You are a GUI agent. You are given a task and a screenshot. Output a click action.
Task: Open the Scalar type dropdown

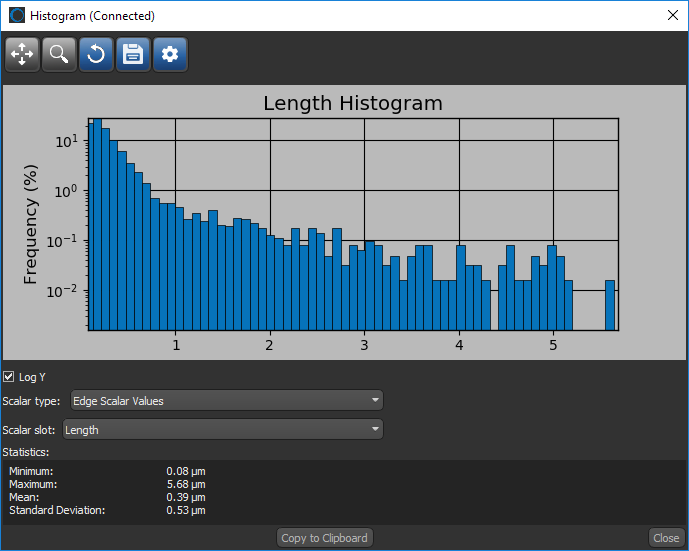coord(225,401)
